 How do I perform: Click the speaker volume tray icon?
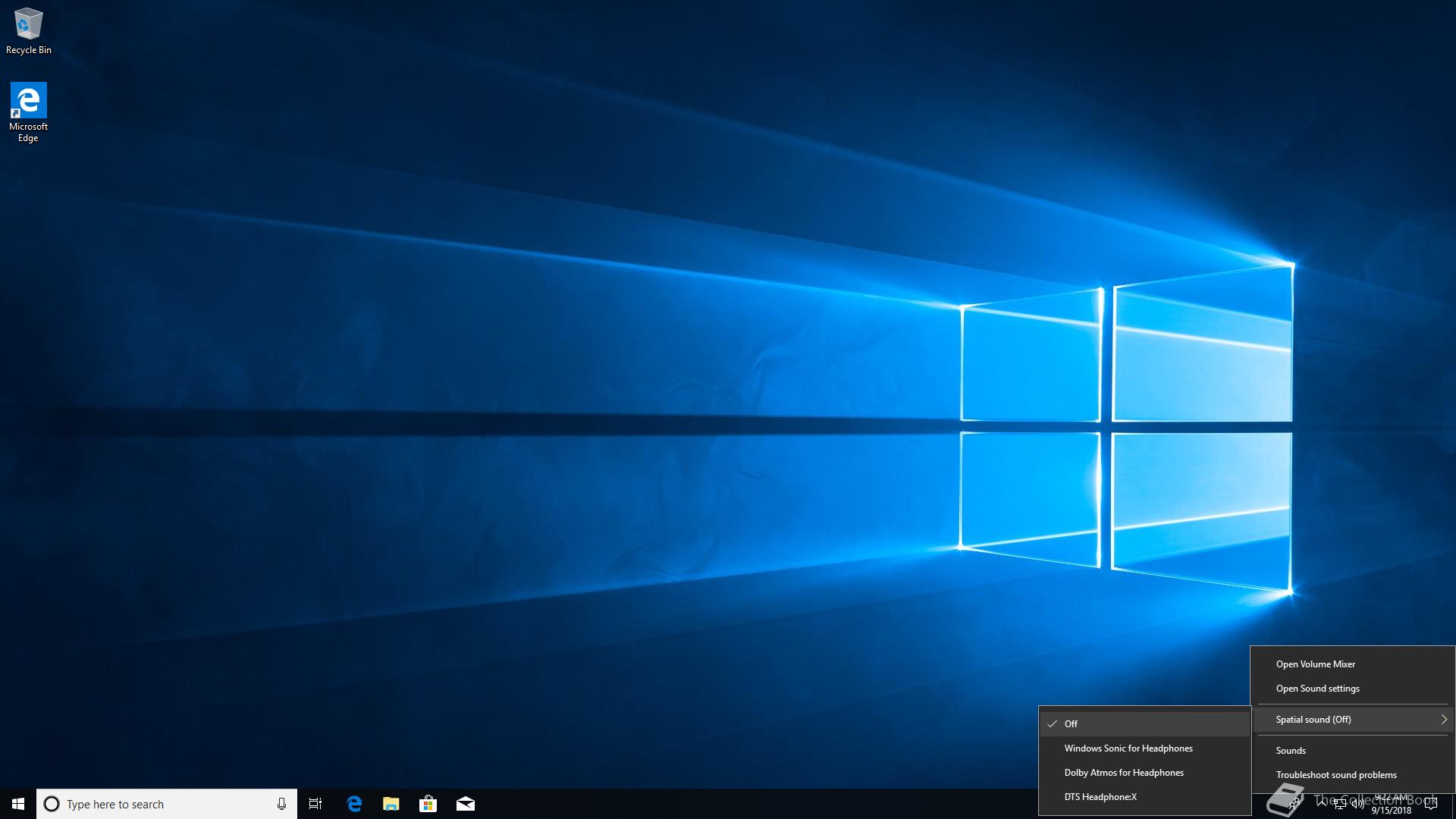[1357, 804]
